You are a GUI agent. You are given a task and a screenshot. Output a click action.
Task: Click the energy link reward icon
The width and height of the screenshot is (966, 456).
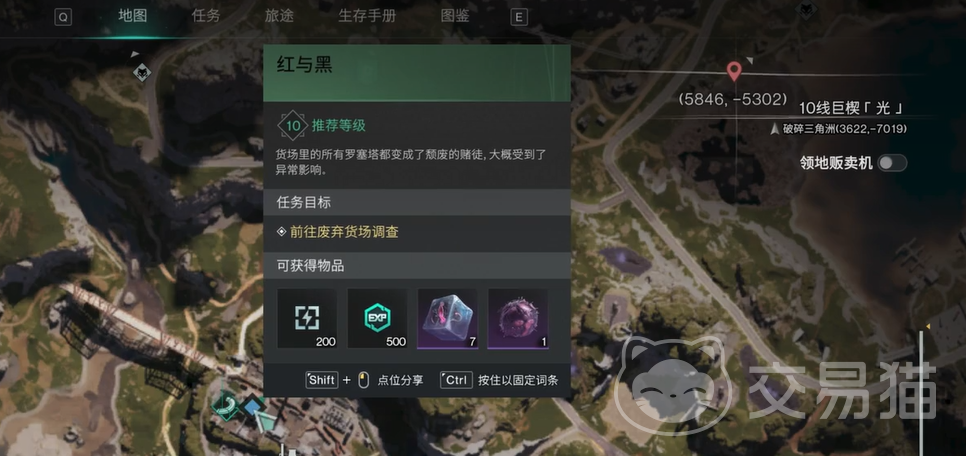307,319
